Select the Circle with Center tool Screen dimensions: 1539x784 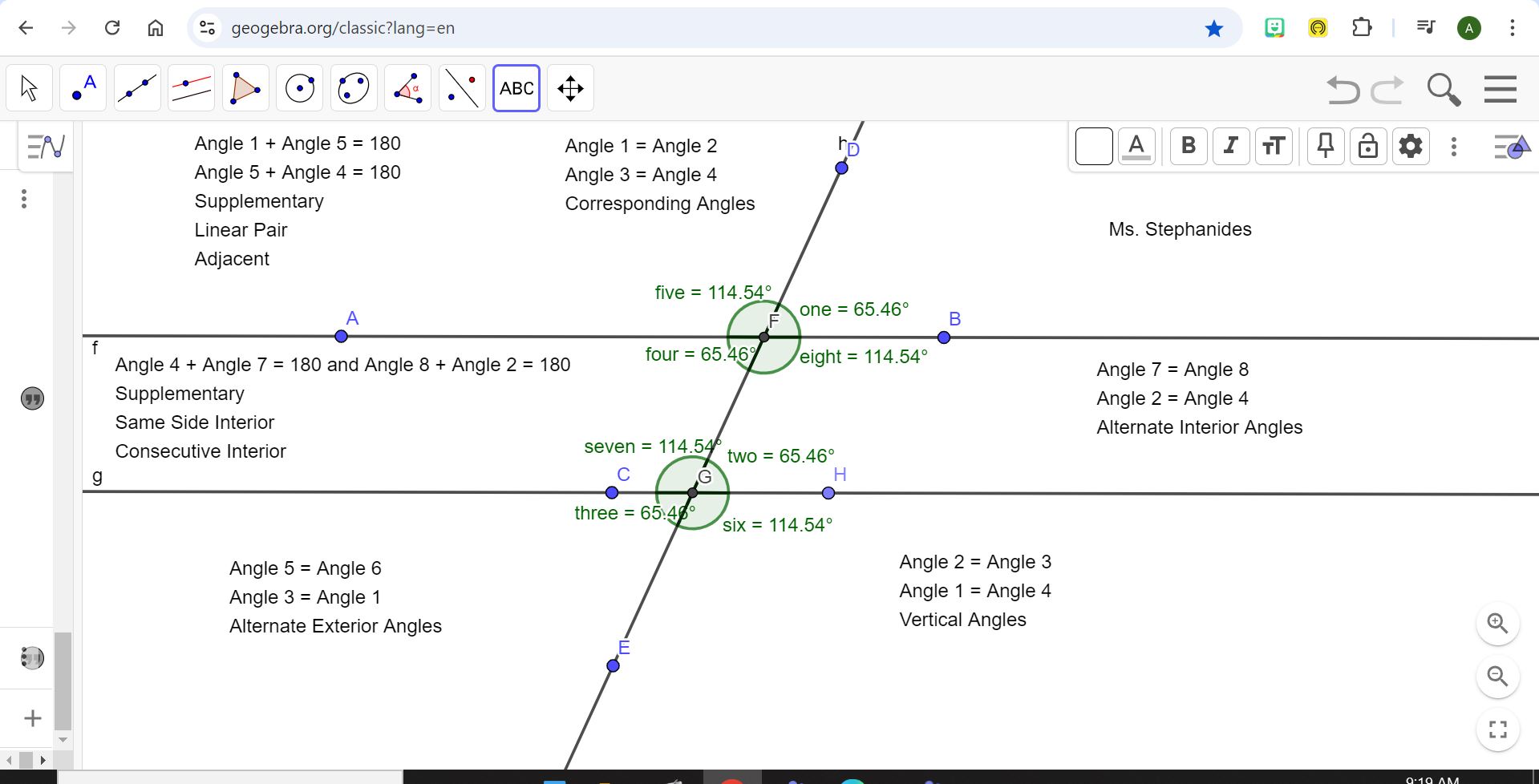click(299, 88)
